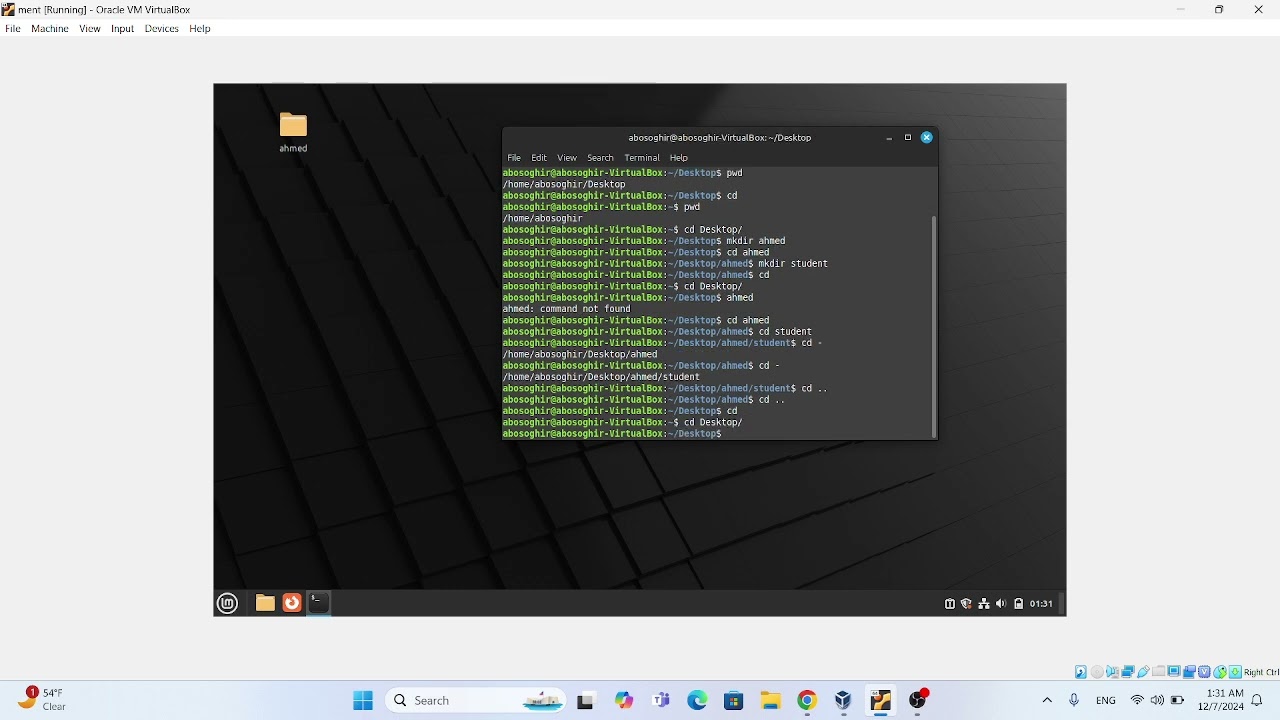1280x720 pixels.
Task: Launch the file manager from Mint panel
Action: pos(265,603)
